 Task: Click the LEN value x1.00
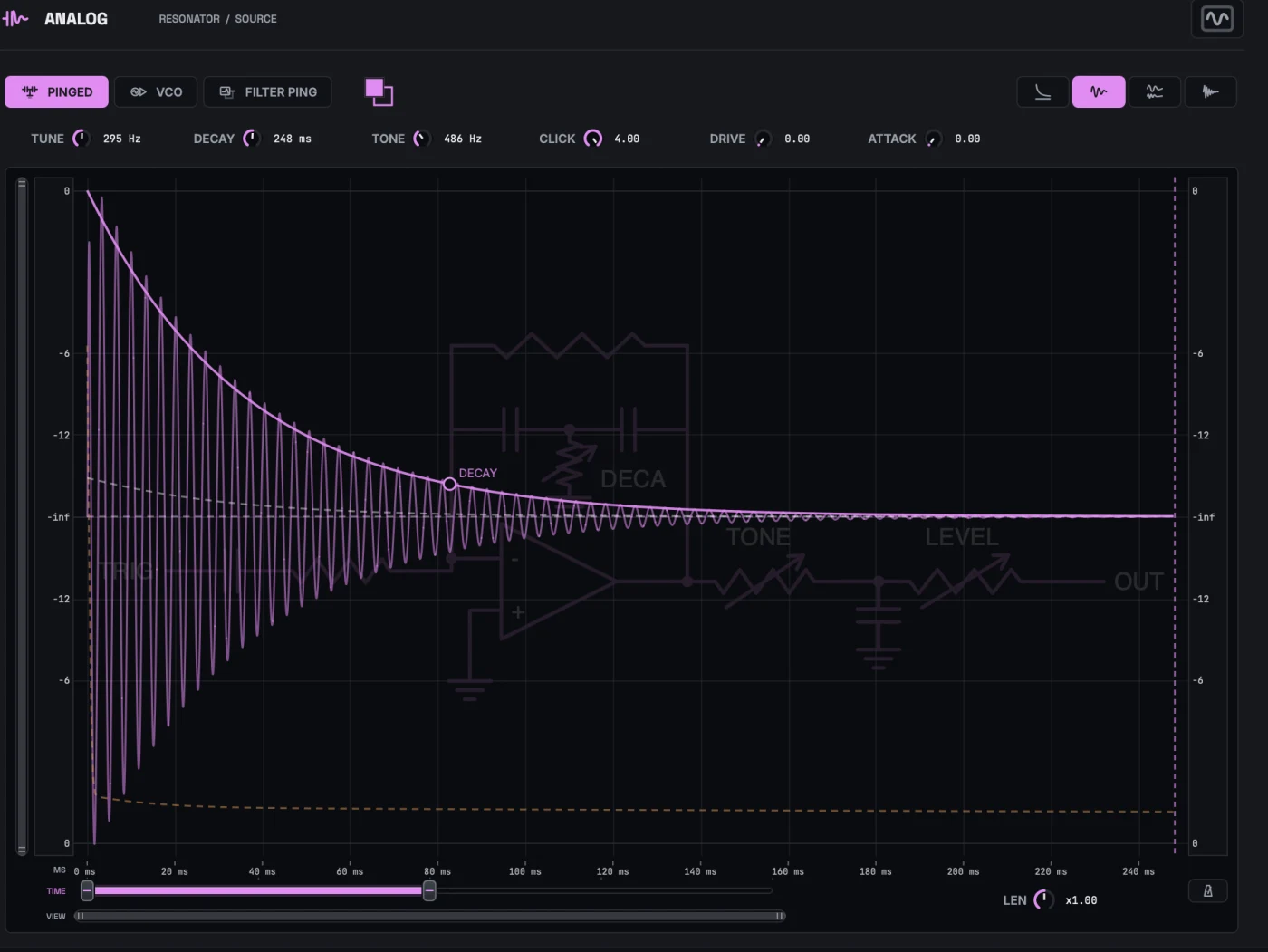pyautogui.click(x=1081, y=900)
